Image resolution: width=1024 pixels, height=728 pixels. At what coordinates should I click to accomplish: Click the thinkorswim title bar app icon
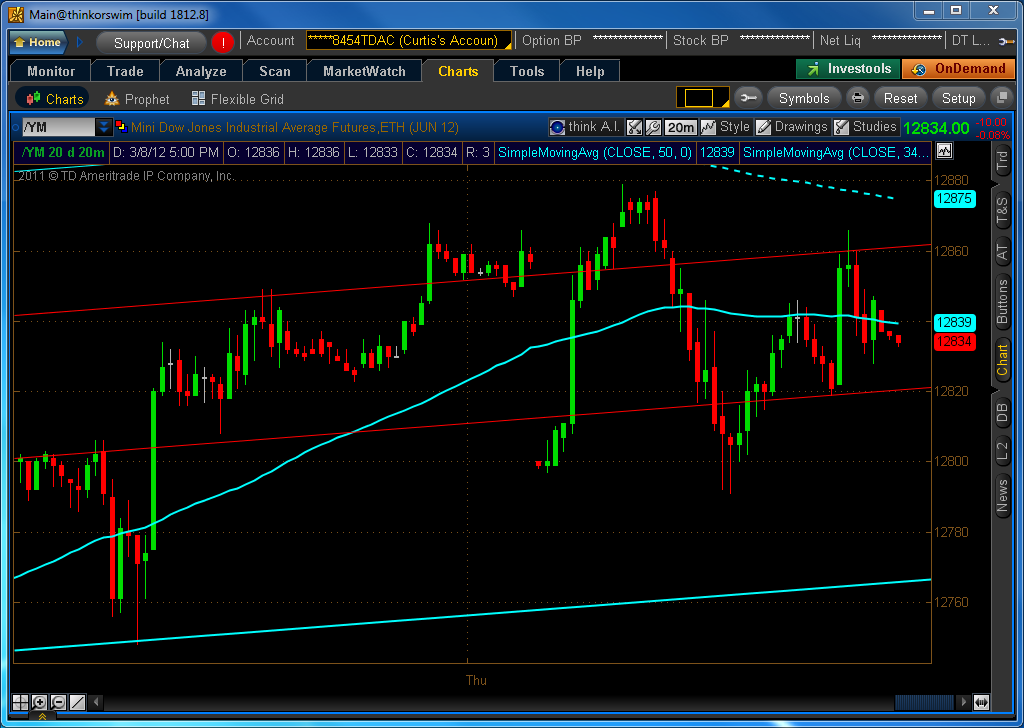point(16,14)
